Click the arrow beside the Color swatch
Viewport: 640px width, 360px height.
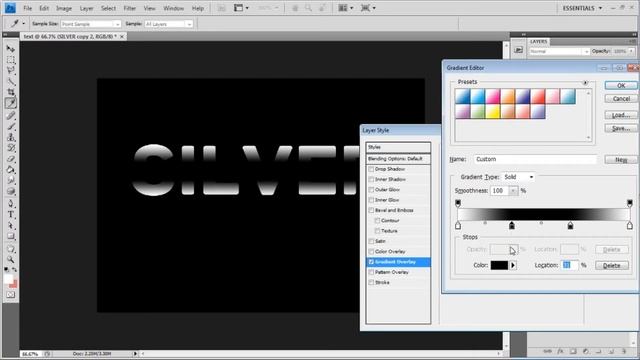coord(513,265)
